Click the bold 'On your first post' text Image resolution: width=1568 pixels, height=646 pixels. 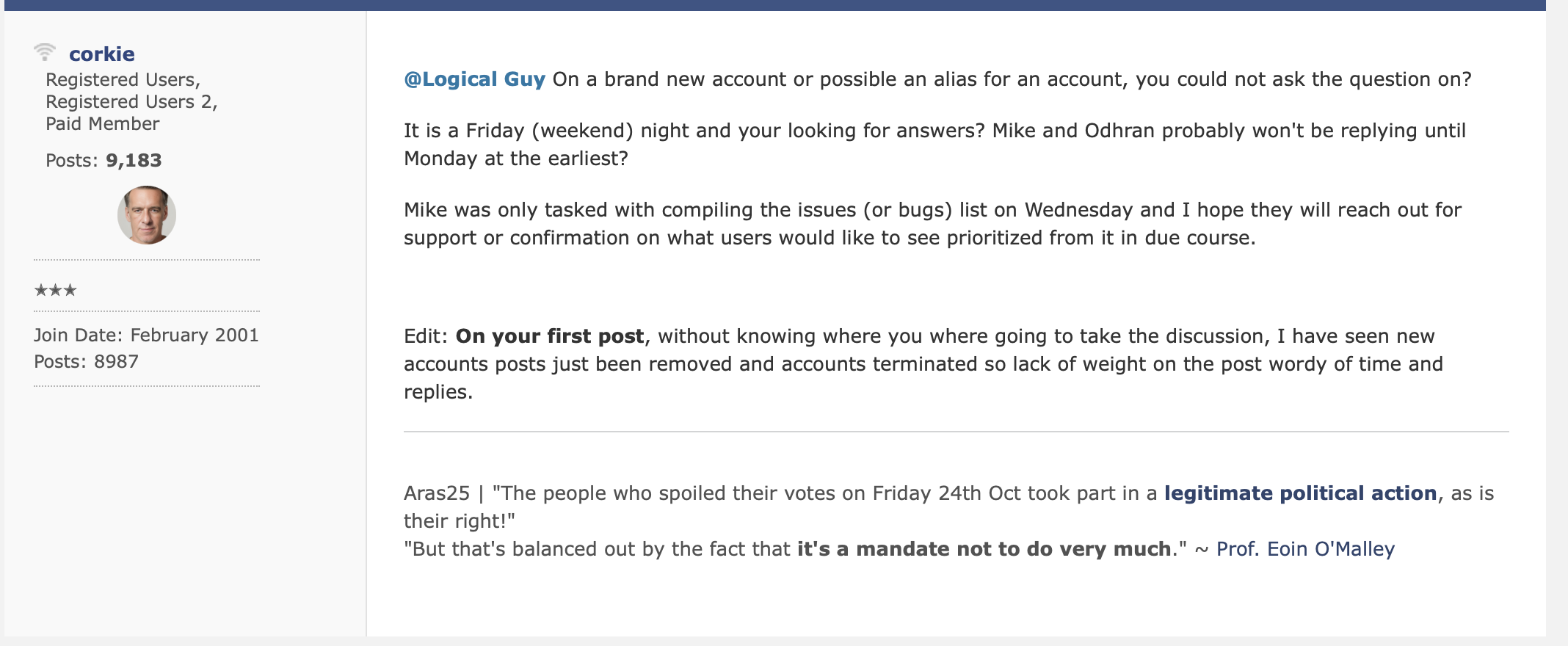click(x=550, y=336)
